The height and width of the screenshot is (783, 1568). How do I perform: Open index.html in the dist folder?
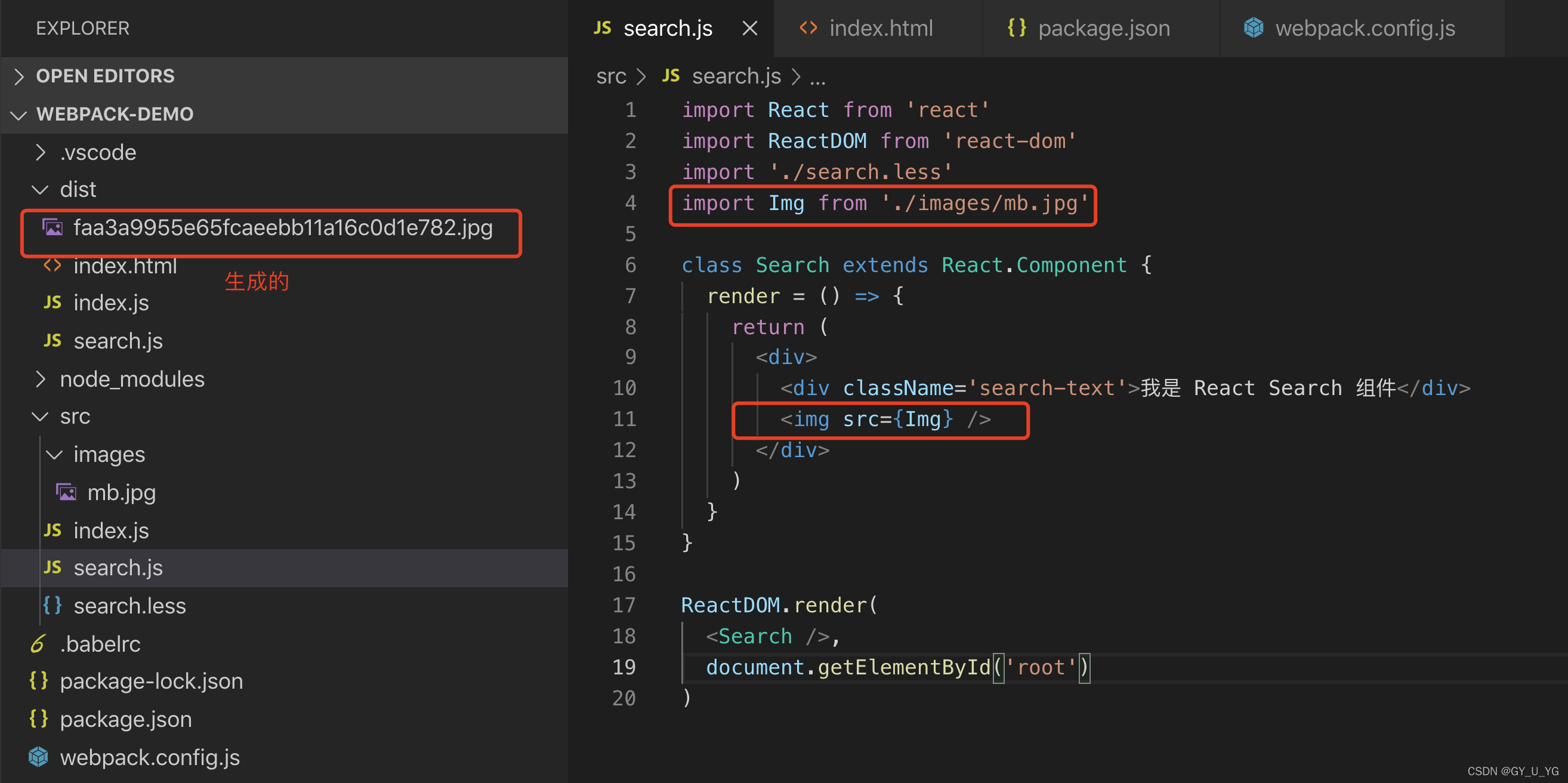[x=125, y=266]
